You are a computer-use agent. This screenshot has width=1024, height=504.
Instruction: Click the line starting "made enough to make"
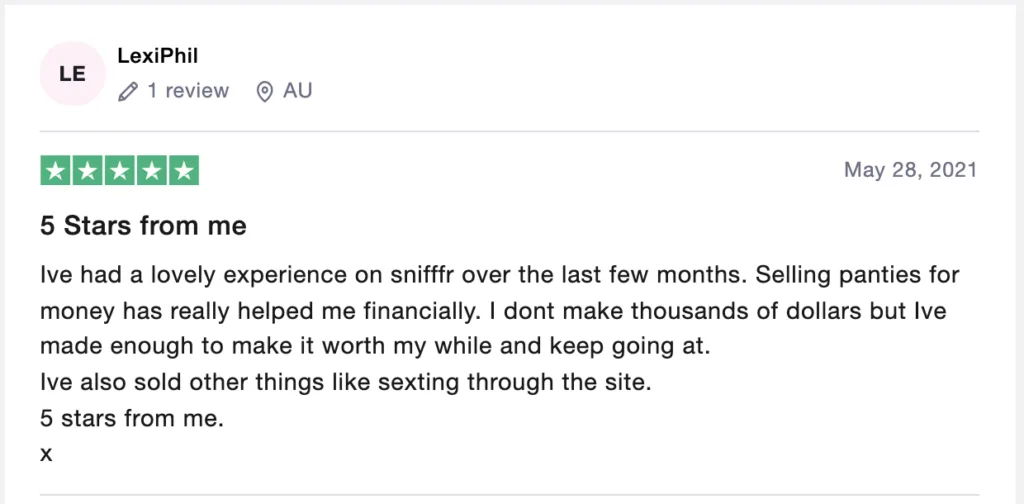click(375, 347)
